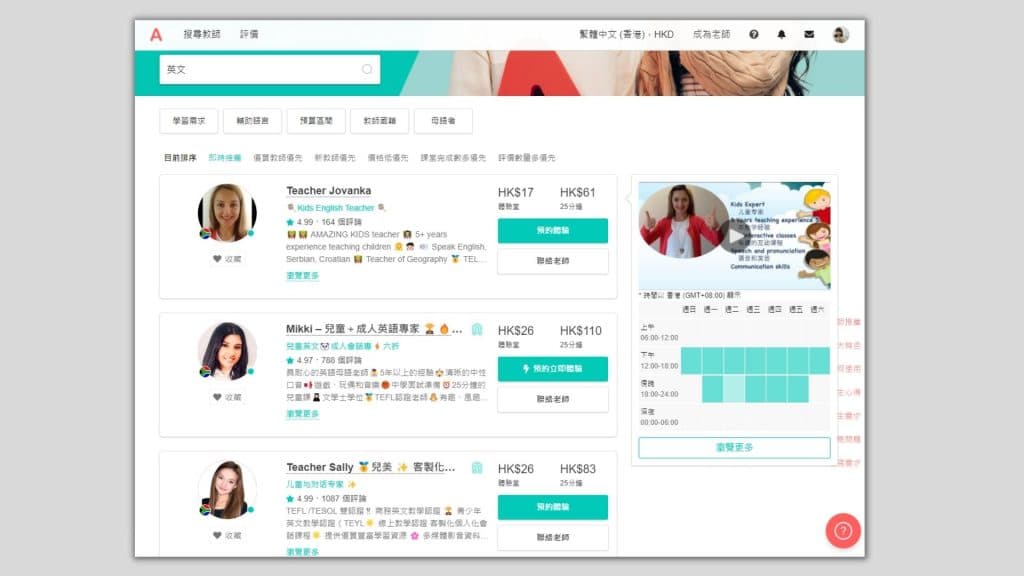Click 瀏覽更多 button below the schedule
Screen dimensions: 1024x576
[x=734, y=448]
